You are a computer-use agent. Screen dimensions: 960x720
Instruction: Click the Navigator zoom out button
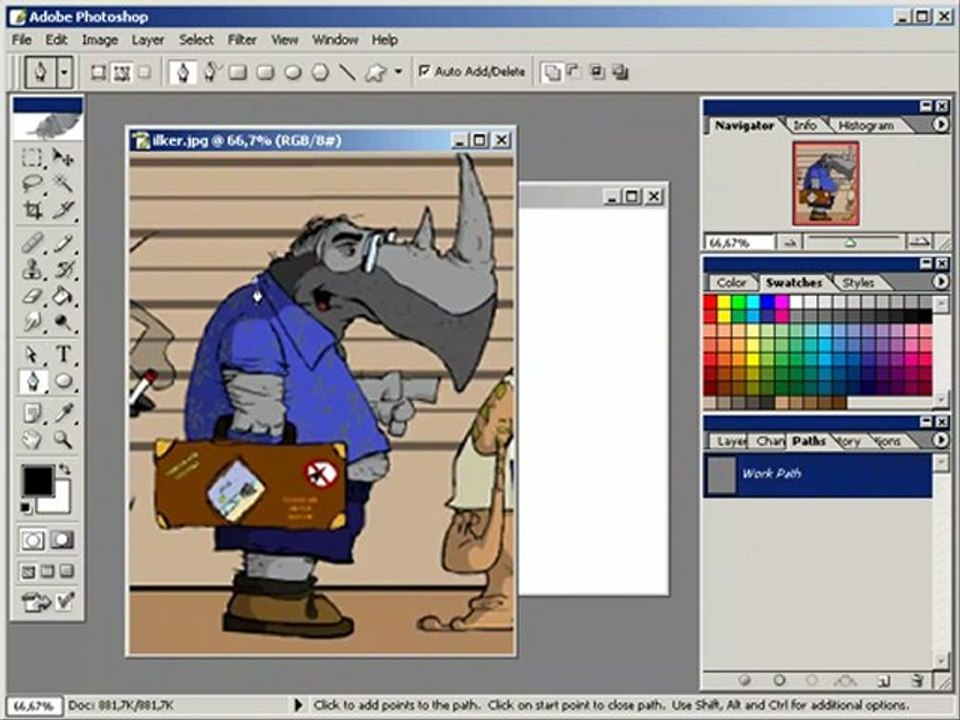coord(789,243)
